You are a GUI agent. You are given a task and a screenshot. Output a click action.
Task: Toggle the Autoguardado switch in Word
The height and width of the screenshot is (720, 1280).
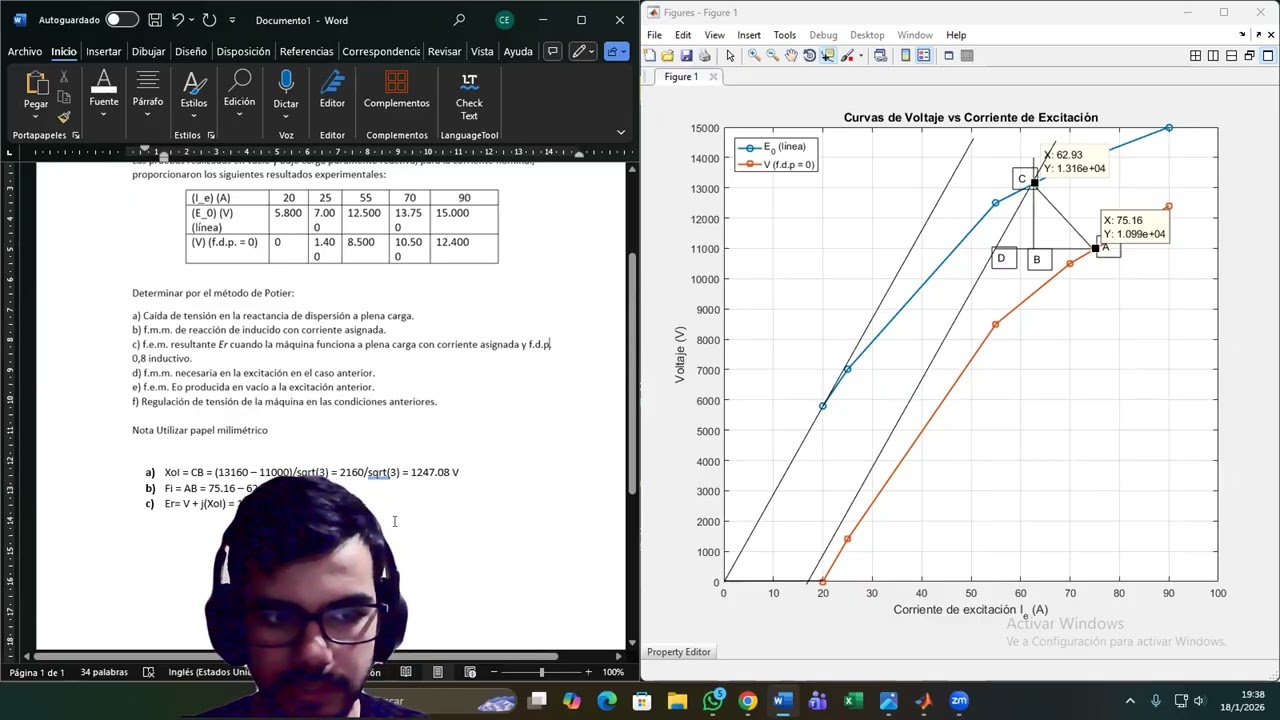(x=122, y=19)
